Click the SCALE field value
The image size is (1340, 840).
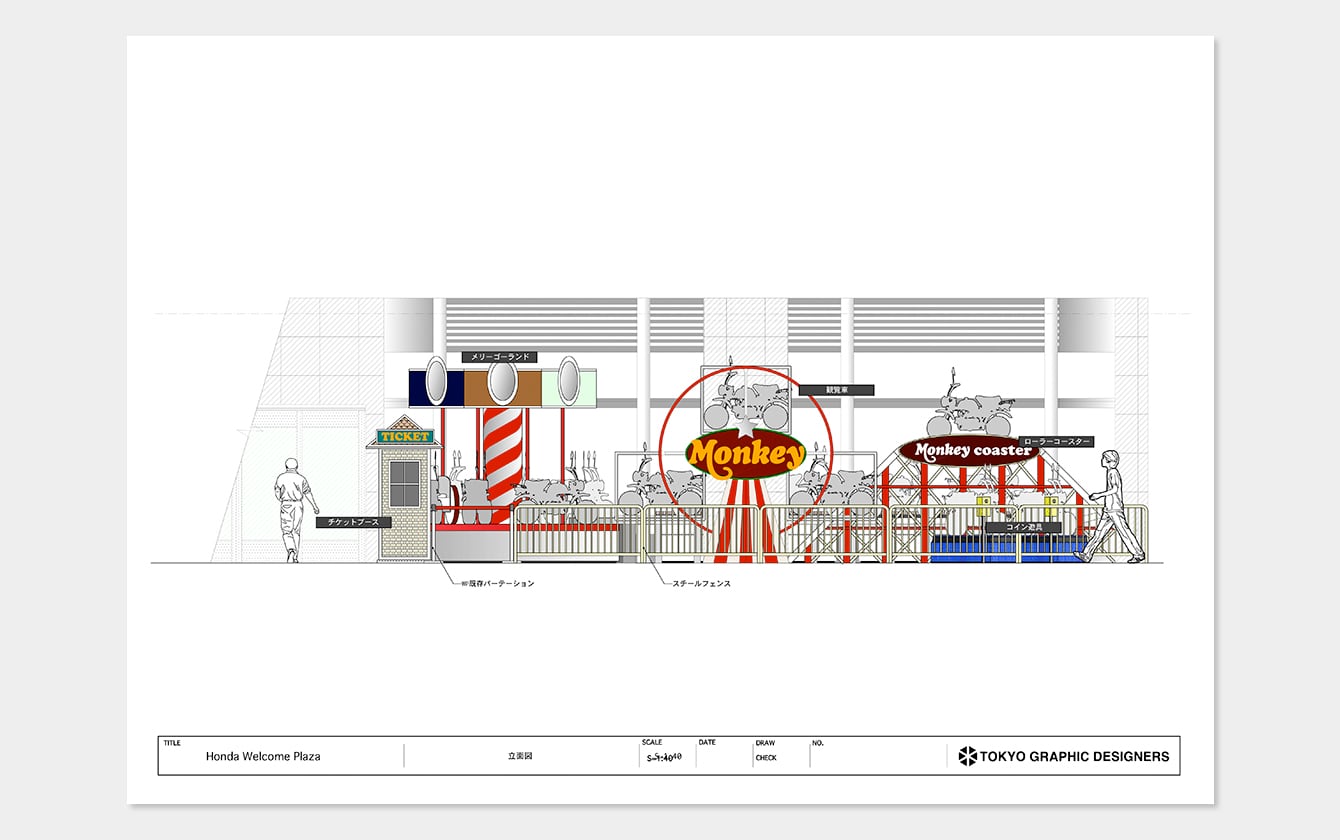664,757
